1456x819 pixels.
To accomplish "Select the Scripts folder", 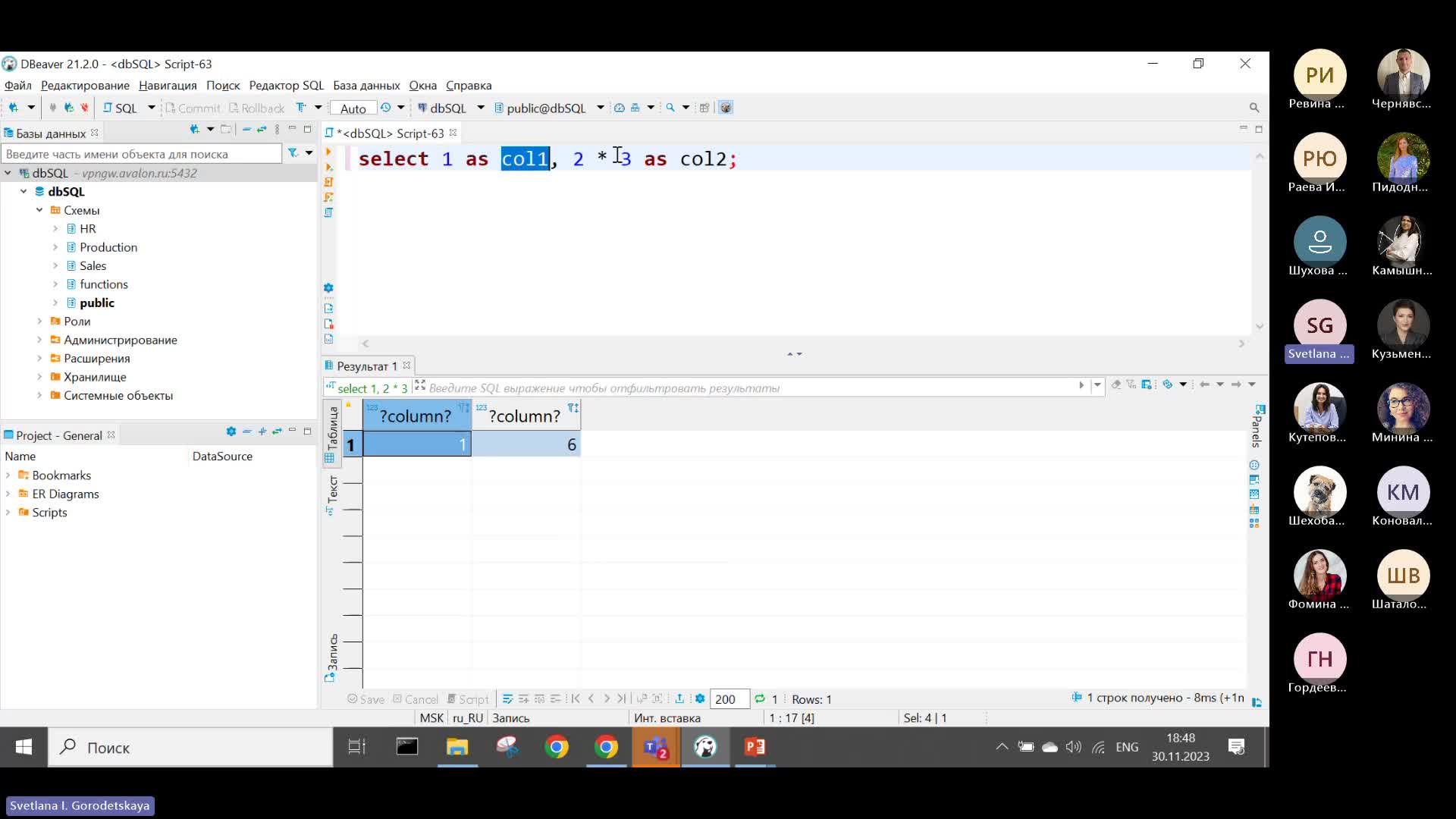I will [x=49, y=513].
